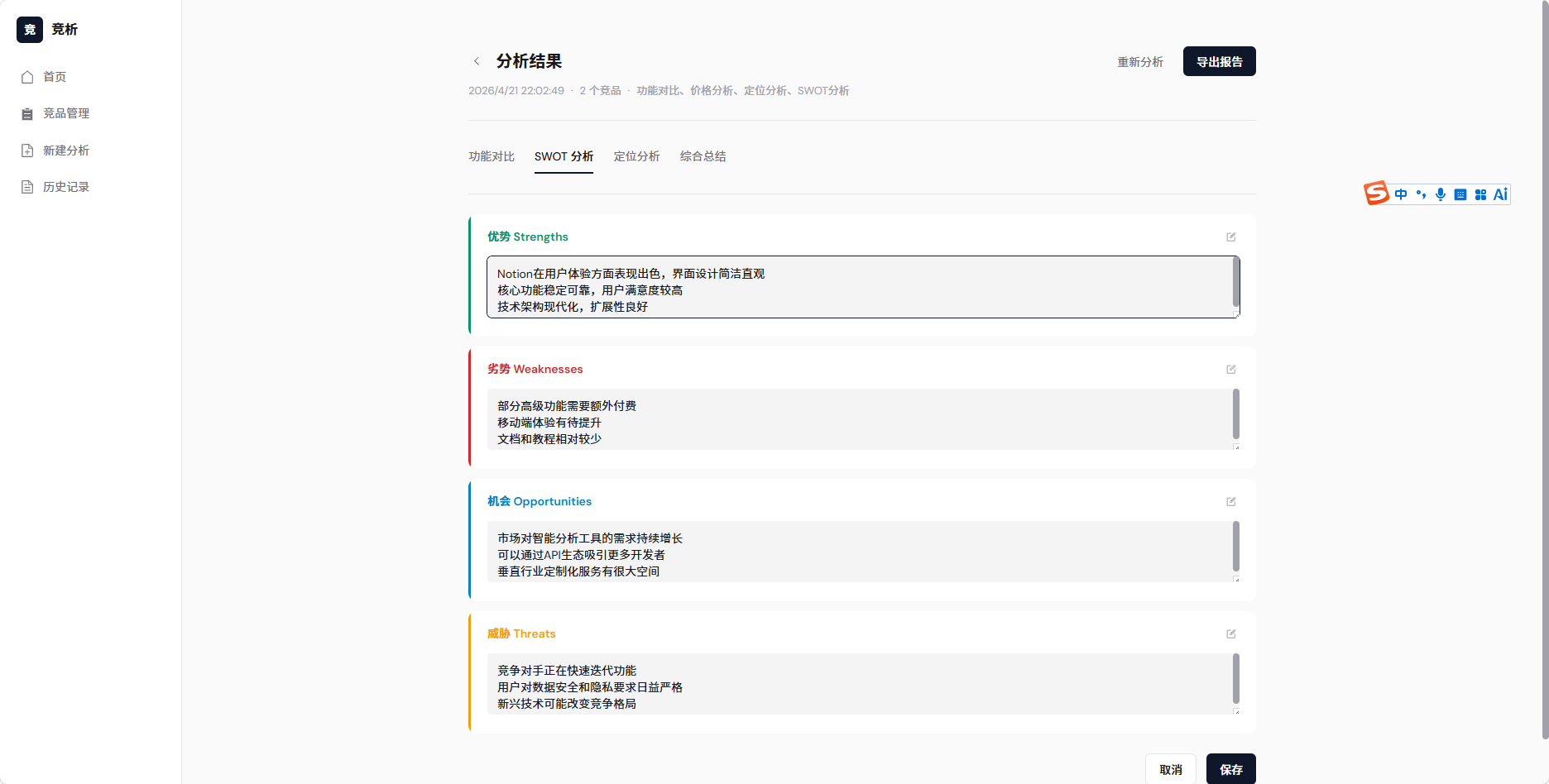Image resolution: width=1549 pixels, height=784 pixels.
Task: Click the 重新分析 link
Action: (x=1140, y=62)
